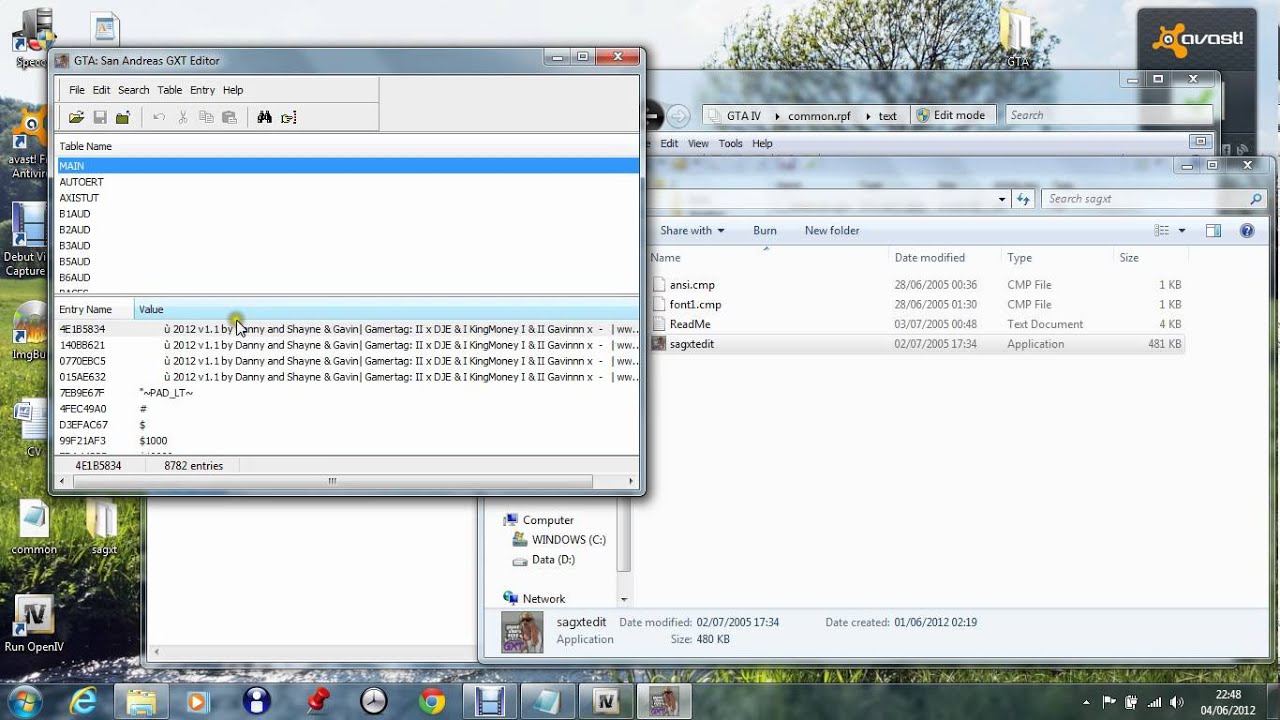
Task: Select the sagxtedit application file
Action: click(x=692, y=344)
